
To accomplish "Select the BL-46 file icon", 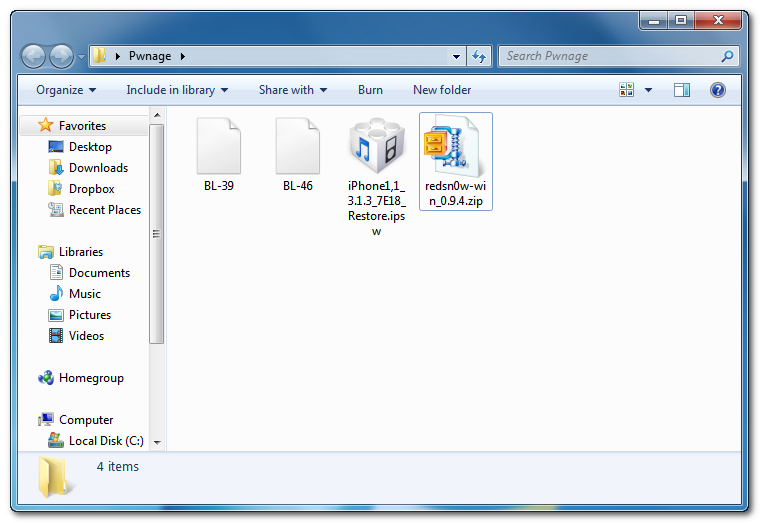I will pos(297,148).
